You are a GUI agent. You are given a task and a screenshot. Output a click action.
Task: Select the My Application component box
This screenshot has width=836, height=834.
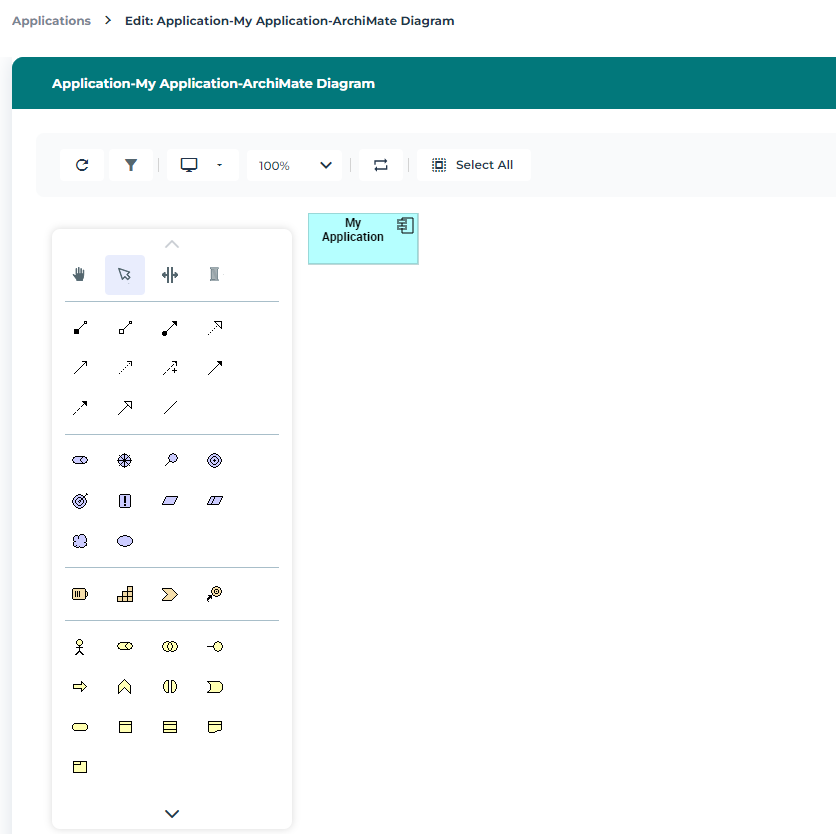(x=362, y=239)
